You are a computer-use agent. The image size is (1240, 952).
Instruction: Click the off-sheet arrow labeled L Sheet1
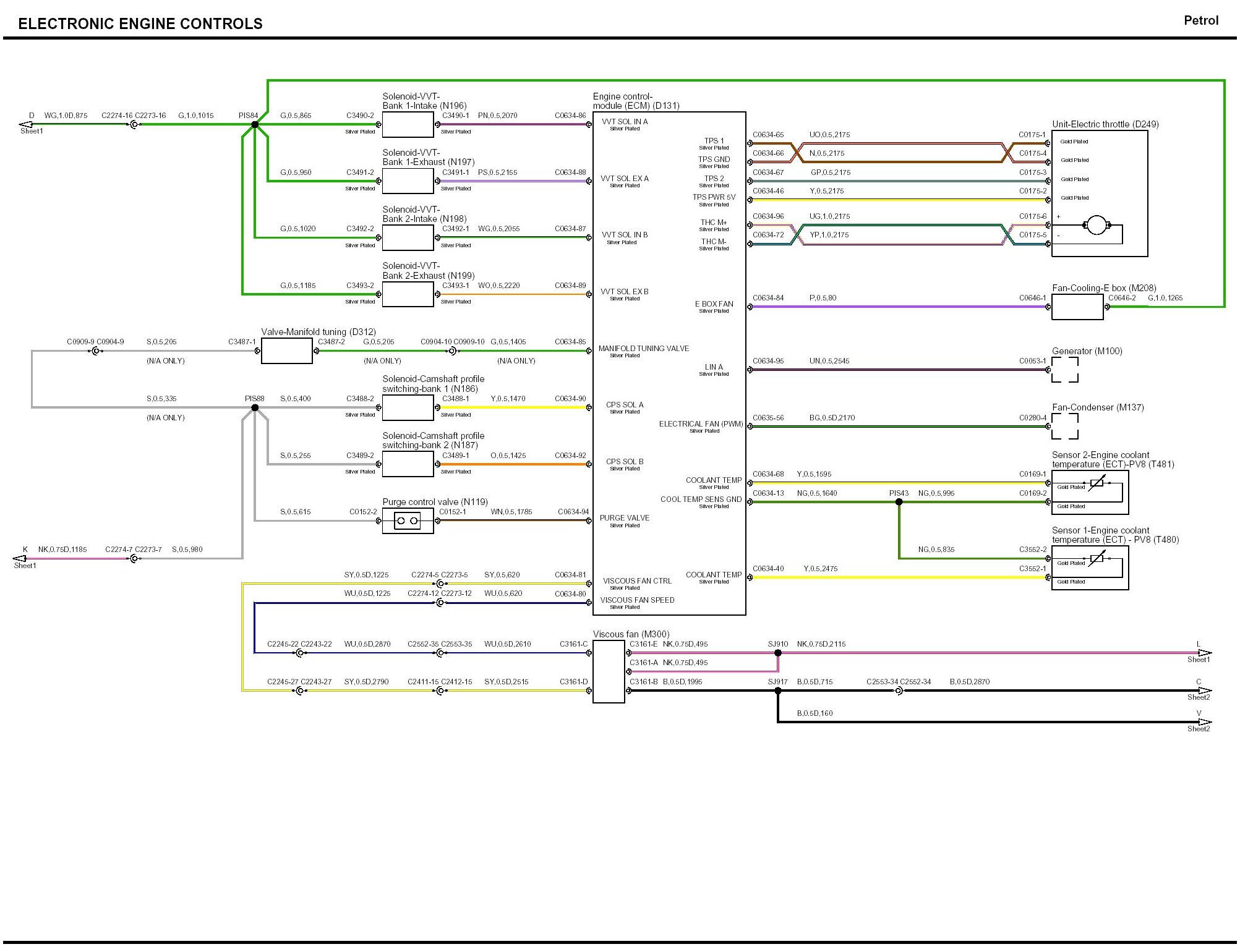click(x=1205, y=653)
